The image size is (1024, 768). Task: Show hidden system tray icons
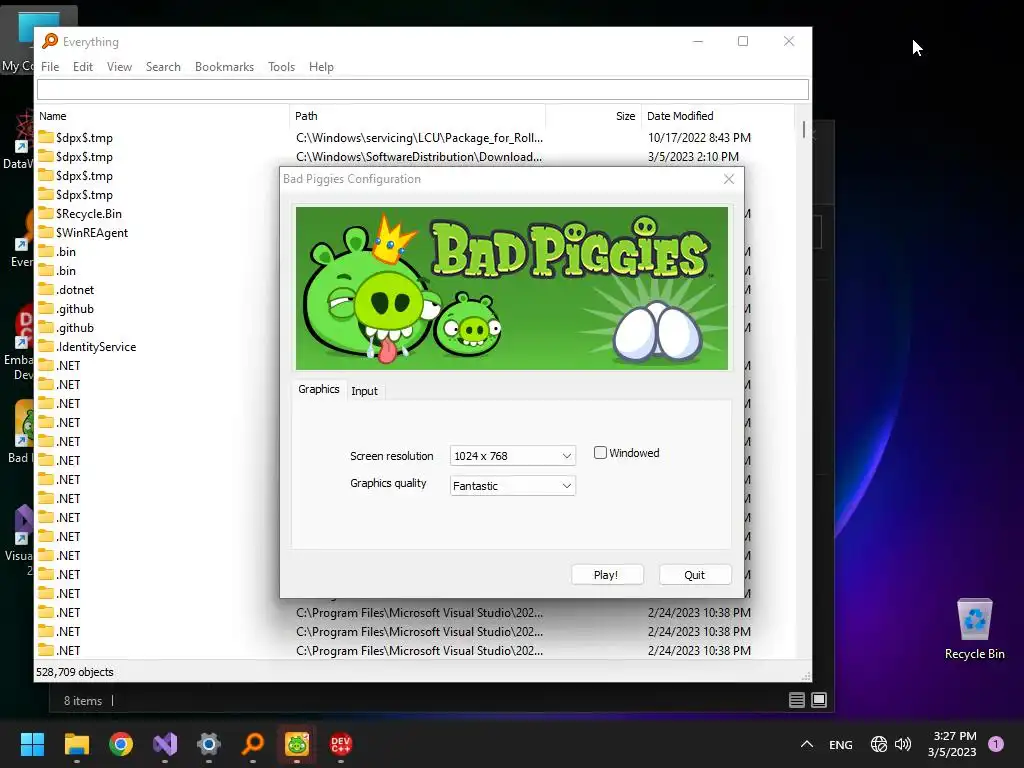(x=807, y=744)
